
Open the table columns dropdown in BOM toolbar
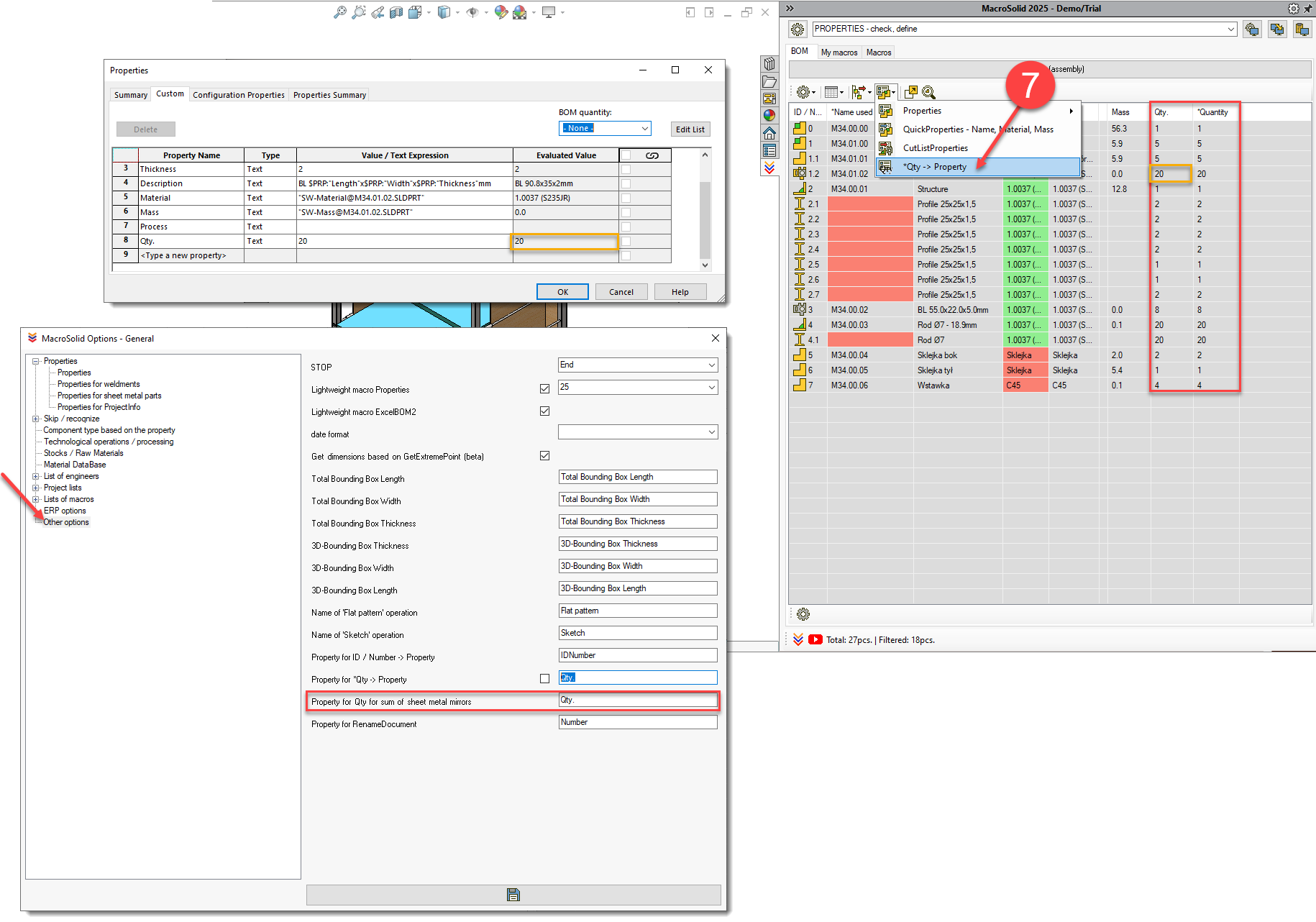tap(834, 92)
